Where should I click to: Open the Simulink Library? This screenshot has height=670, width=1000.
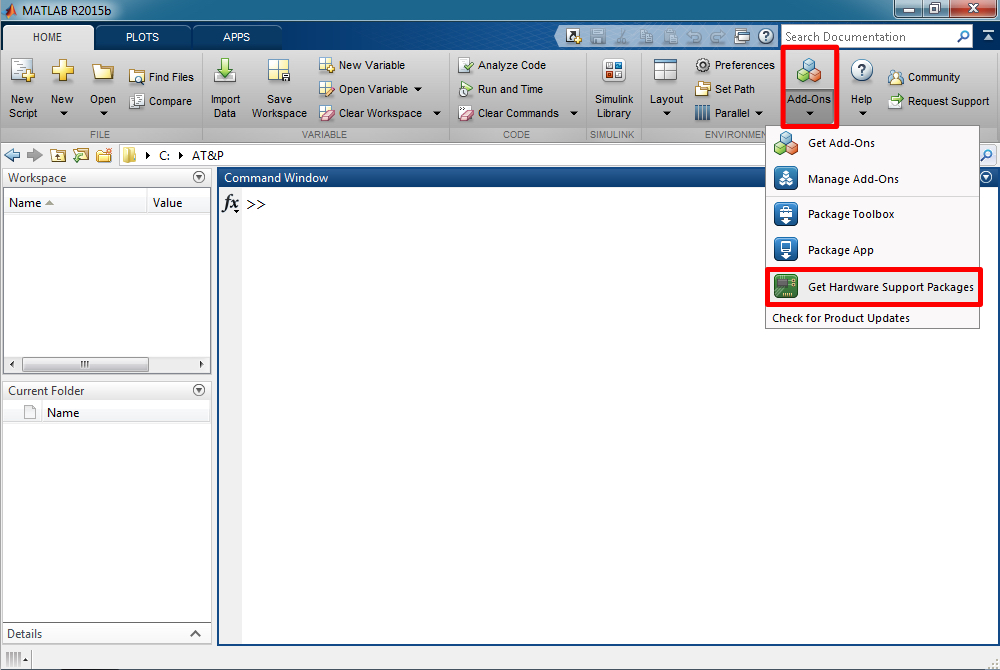(614, 88)
